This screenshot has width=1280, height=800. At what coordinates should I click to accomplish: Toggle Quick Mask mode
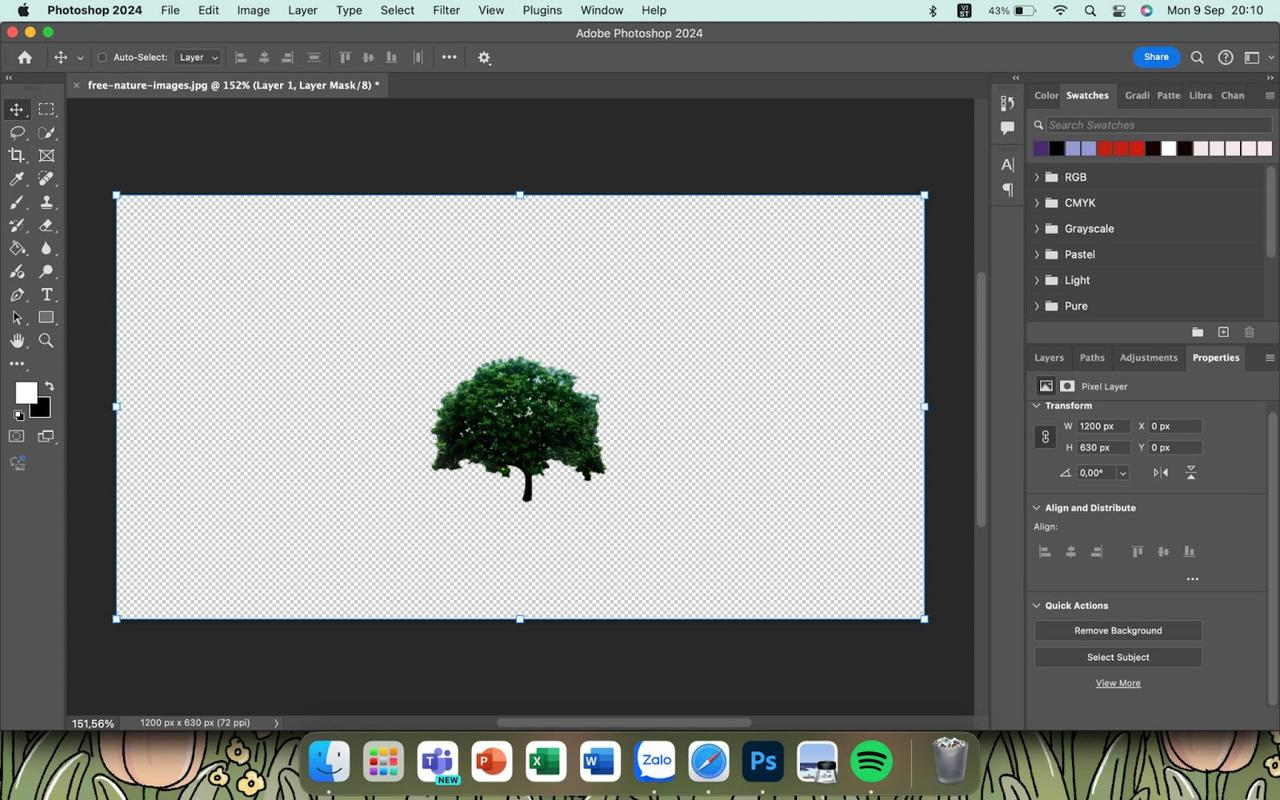(17, 436)
